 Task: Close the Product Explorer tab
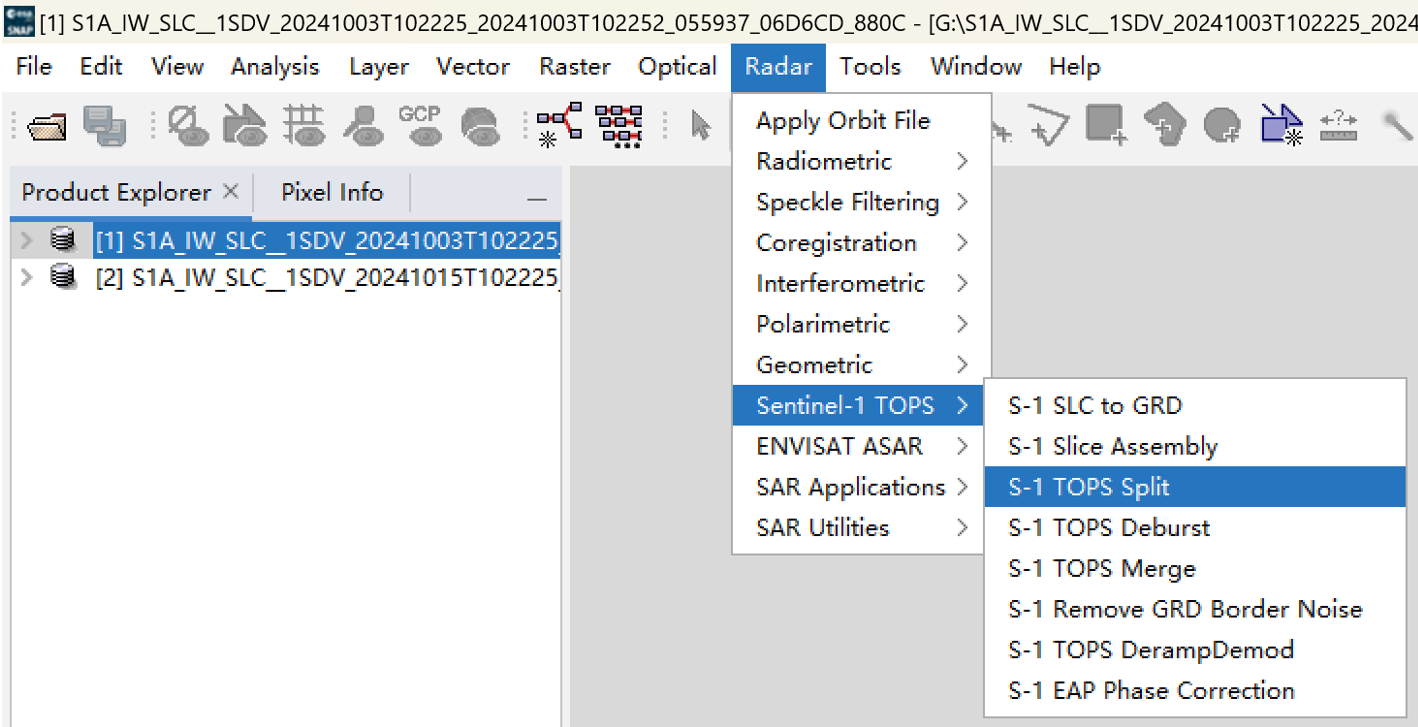231,190
